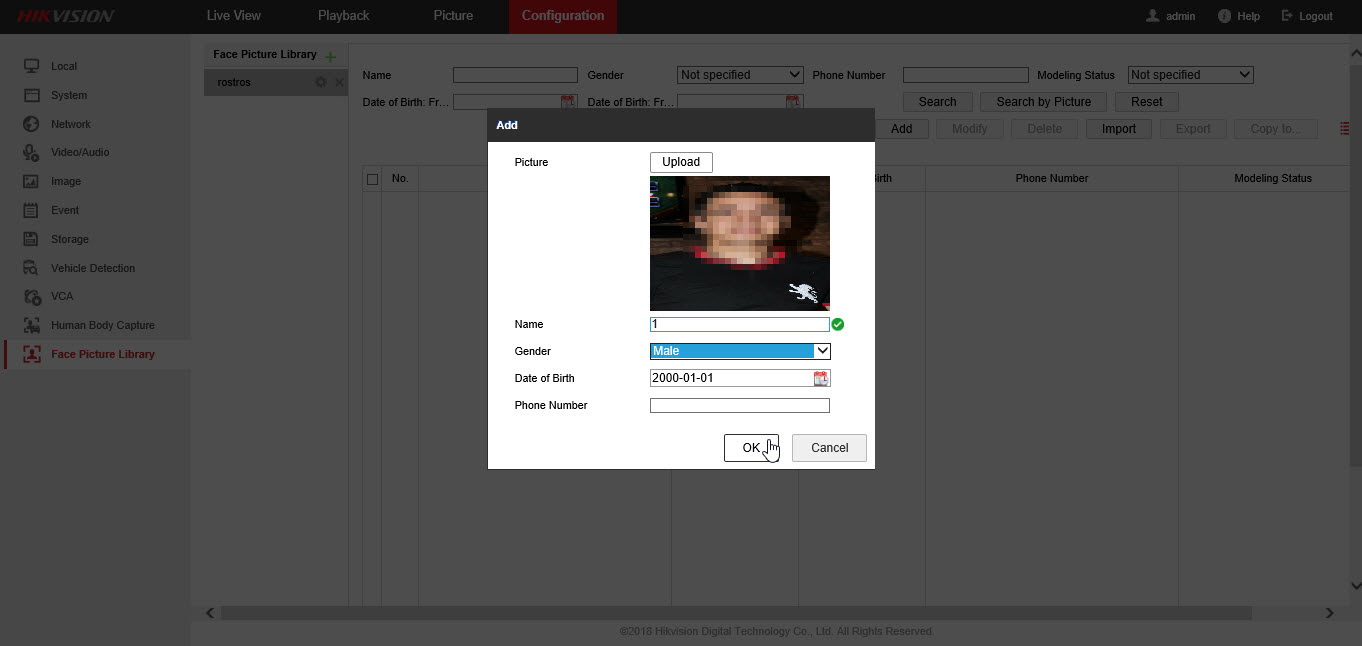This screenshot has height=646, width=1362.
Task: Click Upload to choose a picture
Action: click(x=681, y=162)
